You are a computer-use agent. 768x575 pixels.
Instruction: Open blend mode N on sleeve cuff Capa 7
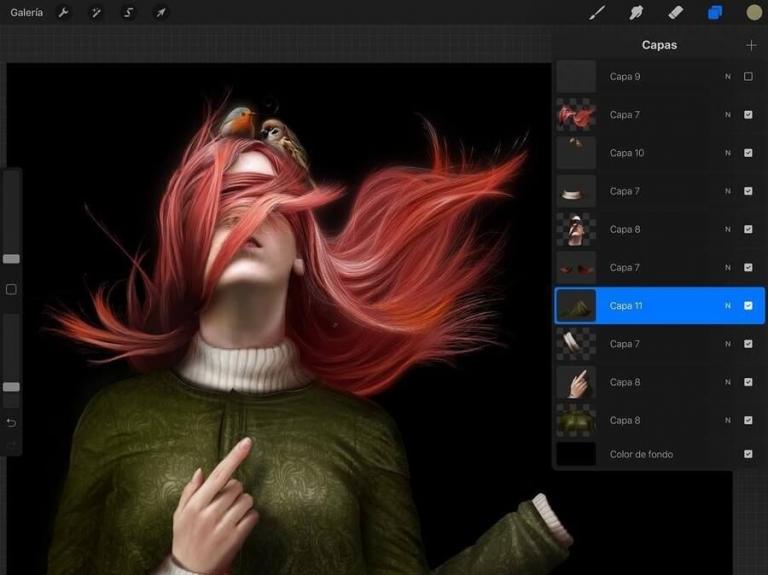[728, 344]
